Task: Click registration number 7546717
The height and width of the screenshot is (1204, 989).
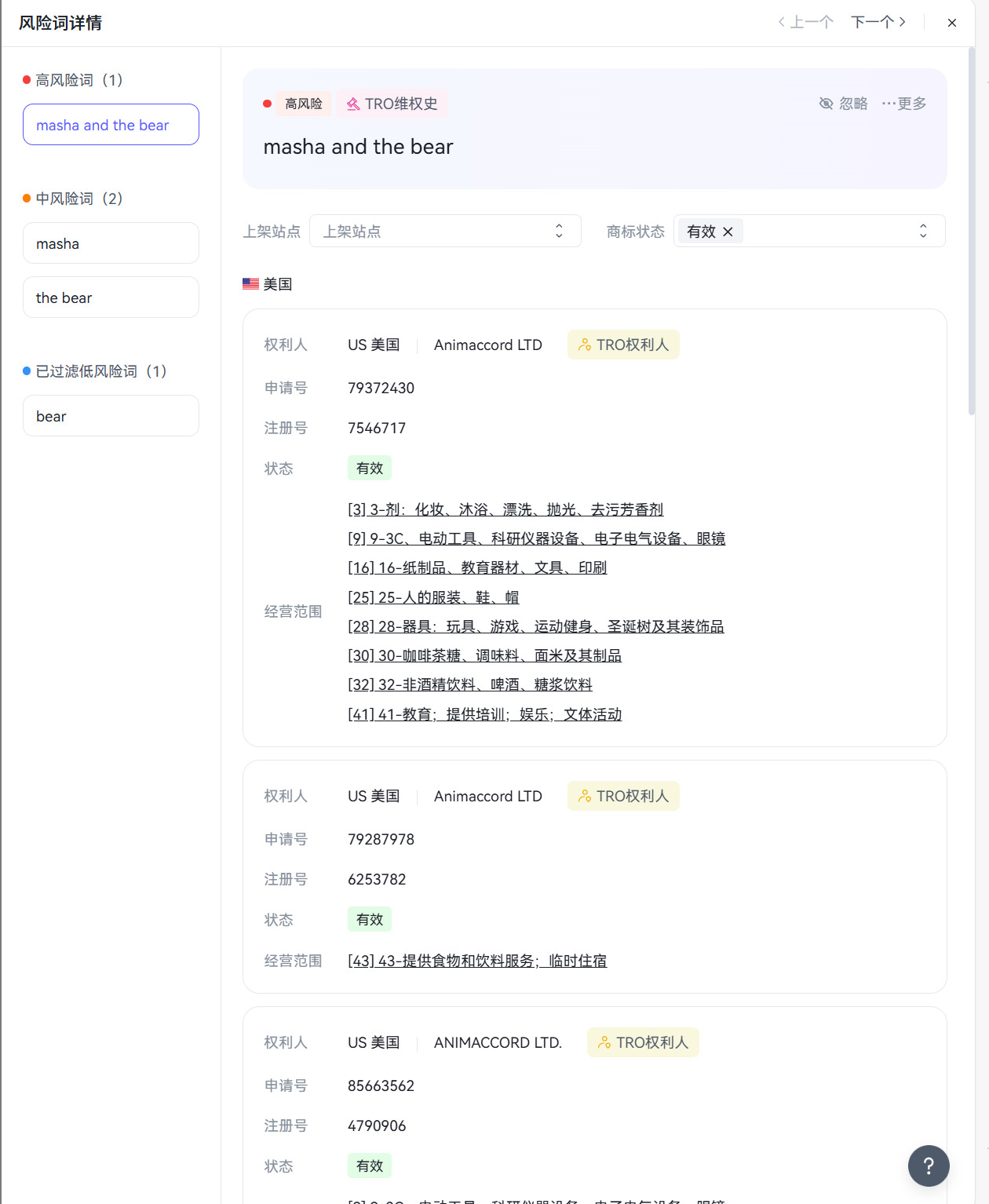Action: pyautogui.click(x=377, y=428)
